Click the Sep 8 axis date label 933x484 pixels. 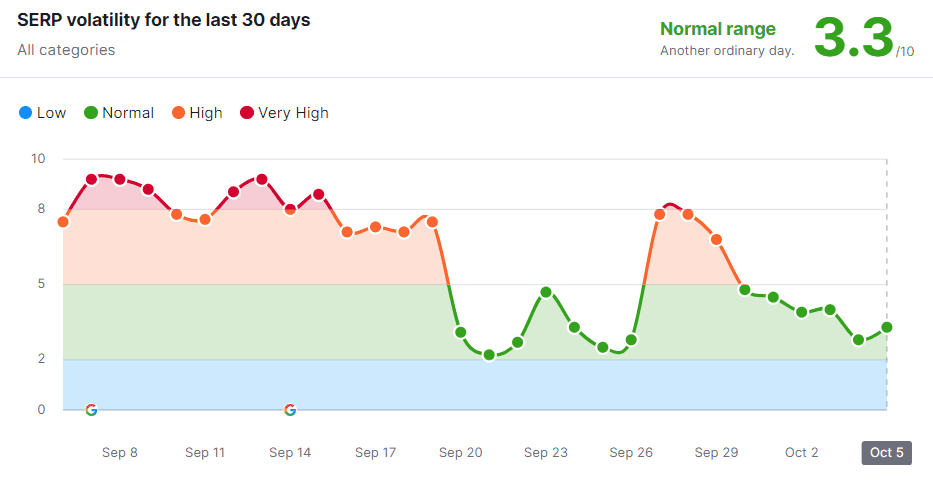coord(120,453)
